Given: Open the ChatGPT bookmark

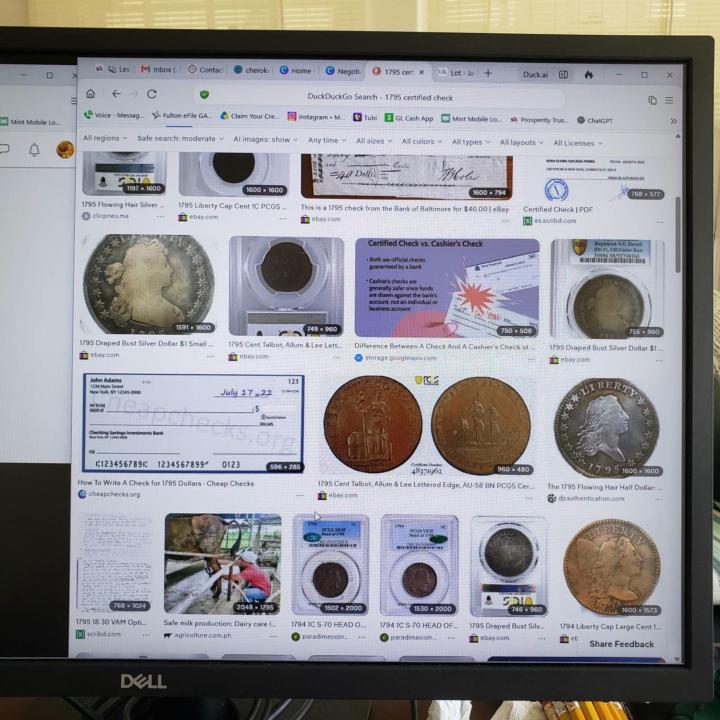Looking at the screenshot, I should (595, 120).
